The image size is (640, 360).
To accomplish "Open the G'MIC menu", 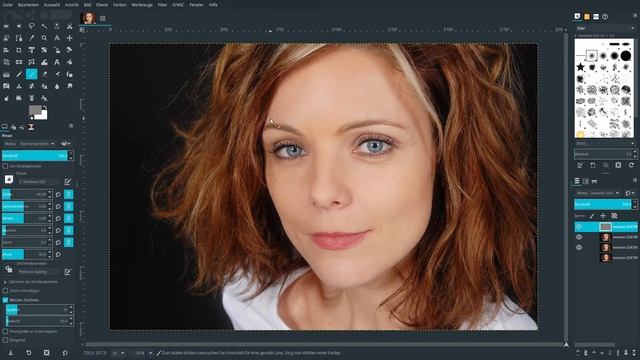I will [x=178, y=5].
